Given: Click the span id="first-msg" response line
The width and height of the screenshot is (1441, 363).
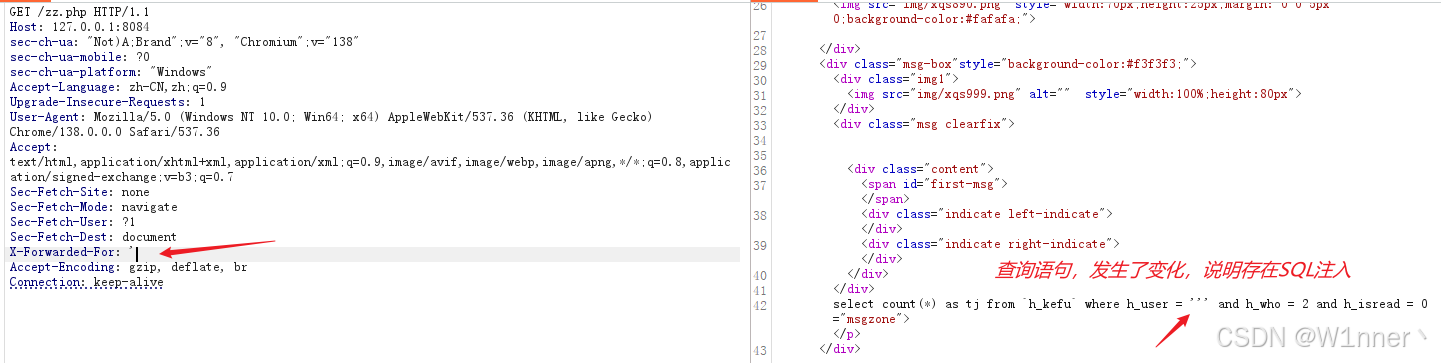Looking at the screenshot, I should tap(934, 184).
